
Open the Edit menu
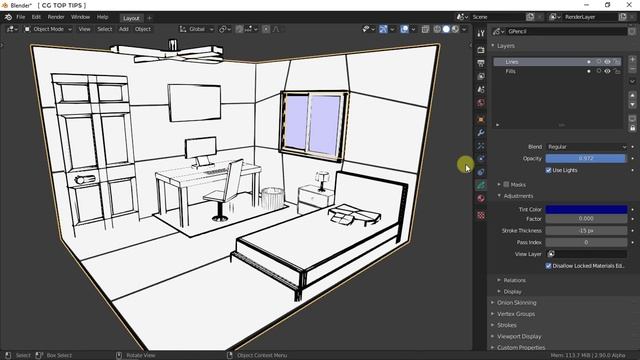coord(36,17)
